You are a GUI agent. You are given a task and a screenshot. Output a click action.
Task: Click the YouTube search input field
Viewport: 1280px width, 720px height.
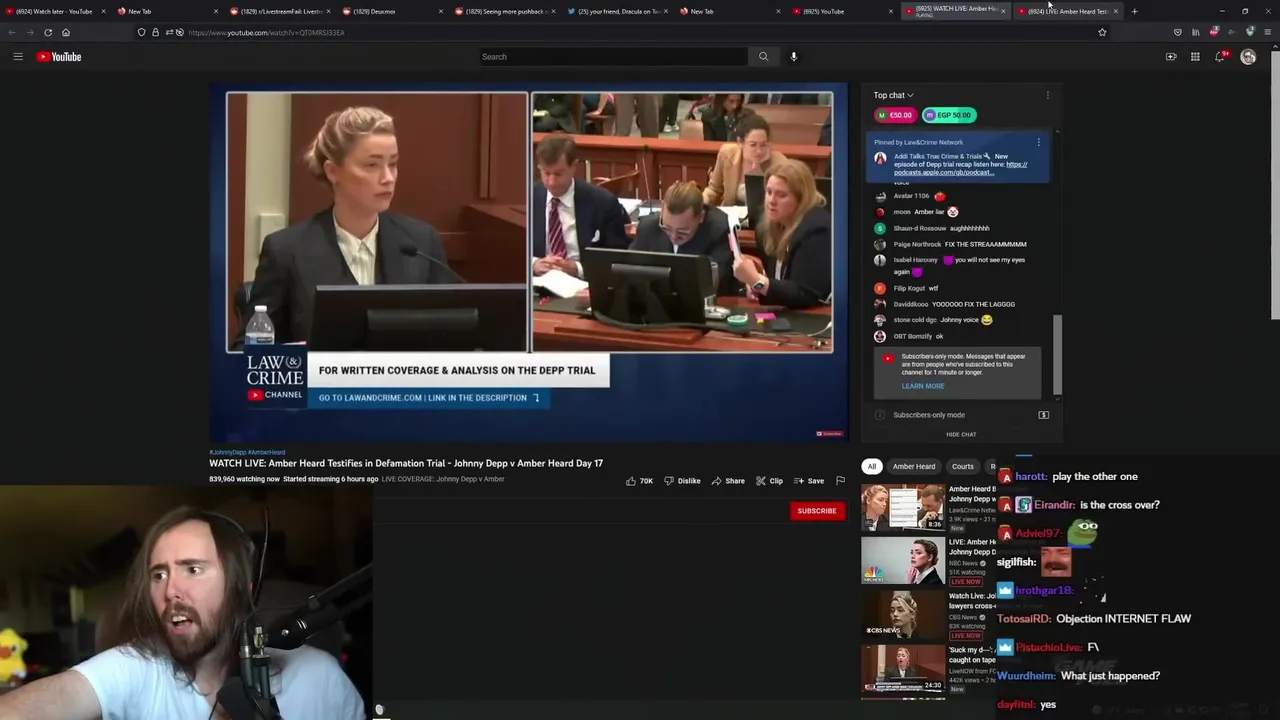coord(613,57)
